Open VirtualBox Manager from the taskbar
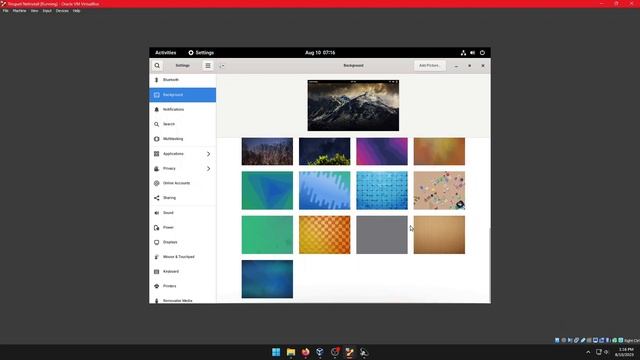Viewport: 640px width, 360px height. pyautogui.click(x=320, y=352)
